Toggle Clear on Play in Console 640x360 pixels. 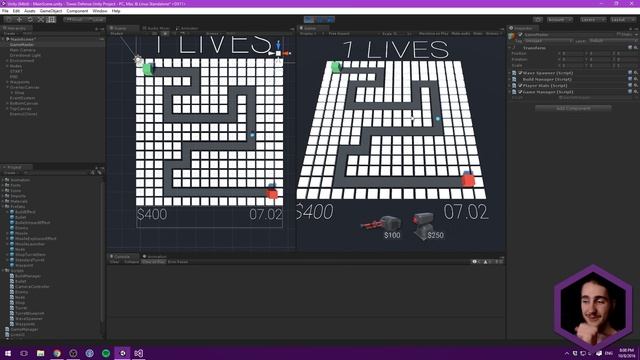(153, 262)
